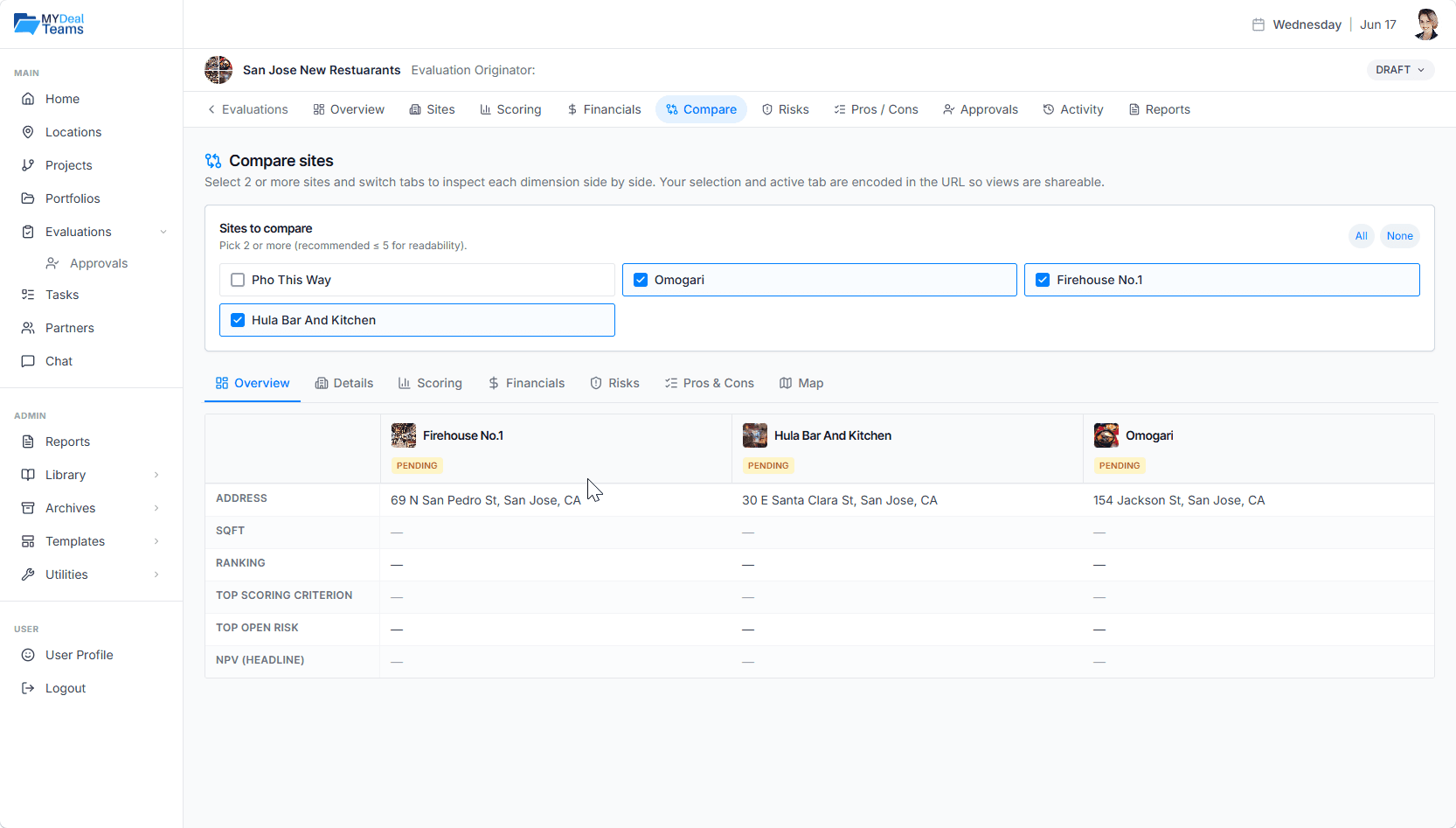Open the DRAFT status dropdown
Viewport: 1456px width, 828px height.
[x=1400, y=70]
